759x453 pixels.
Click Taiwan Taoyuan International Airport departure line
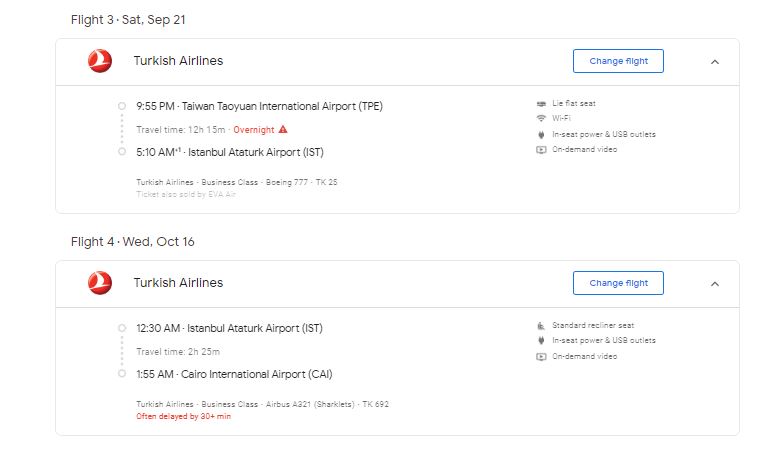(259, 106)
